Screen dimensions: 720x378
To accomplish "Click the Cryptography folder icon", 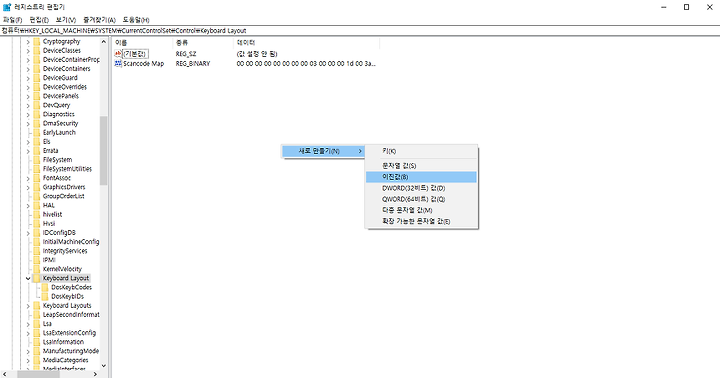I will coord(37,41).
